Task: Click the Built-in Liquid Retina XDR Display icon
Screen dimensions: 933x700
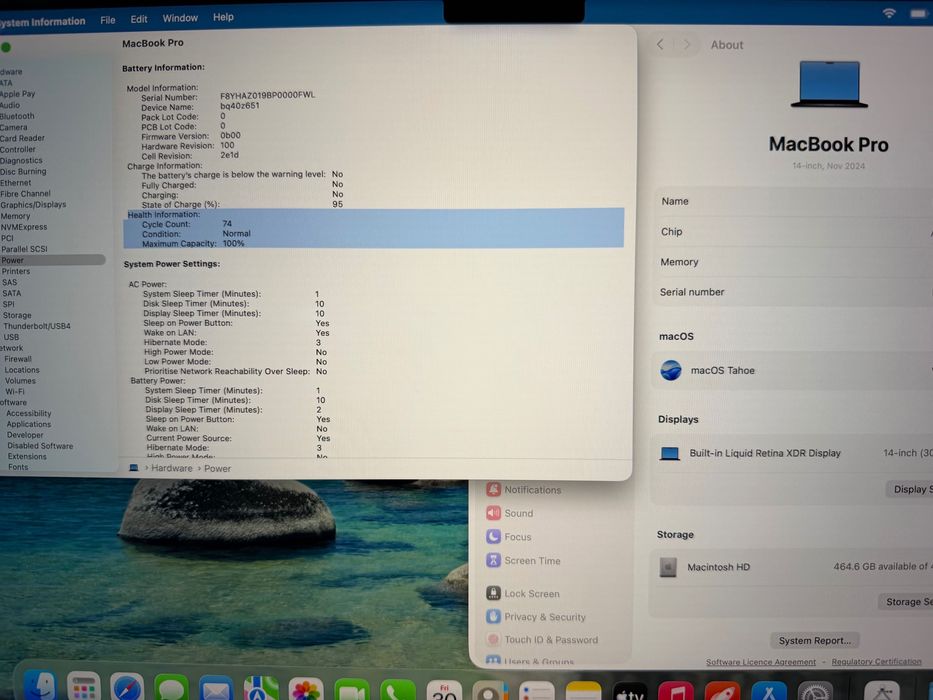Action: (x=669, y=454)
